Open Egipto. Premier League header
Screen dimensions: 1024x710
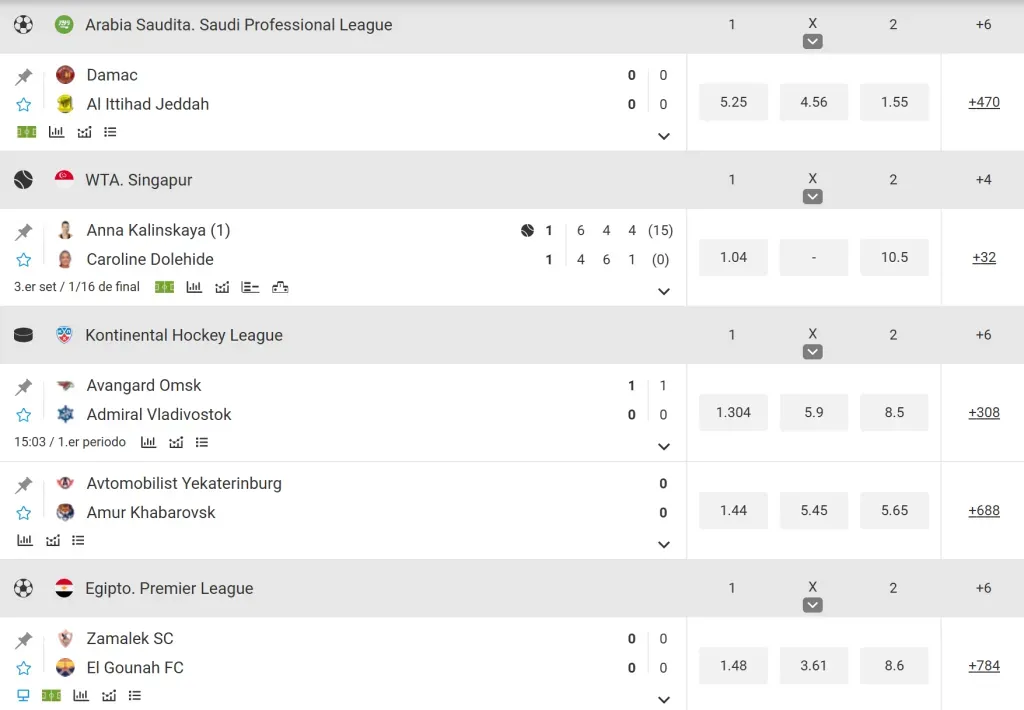tap(169, 588)
